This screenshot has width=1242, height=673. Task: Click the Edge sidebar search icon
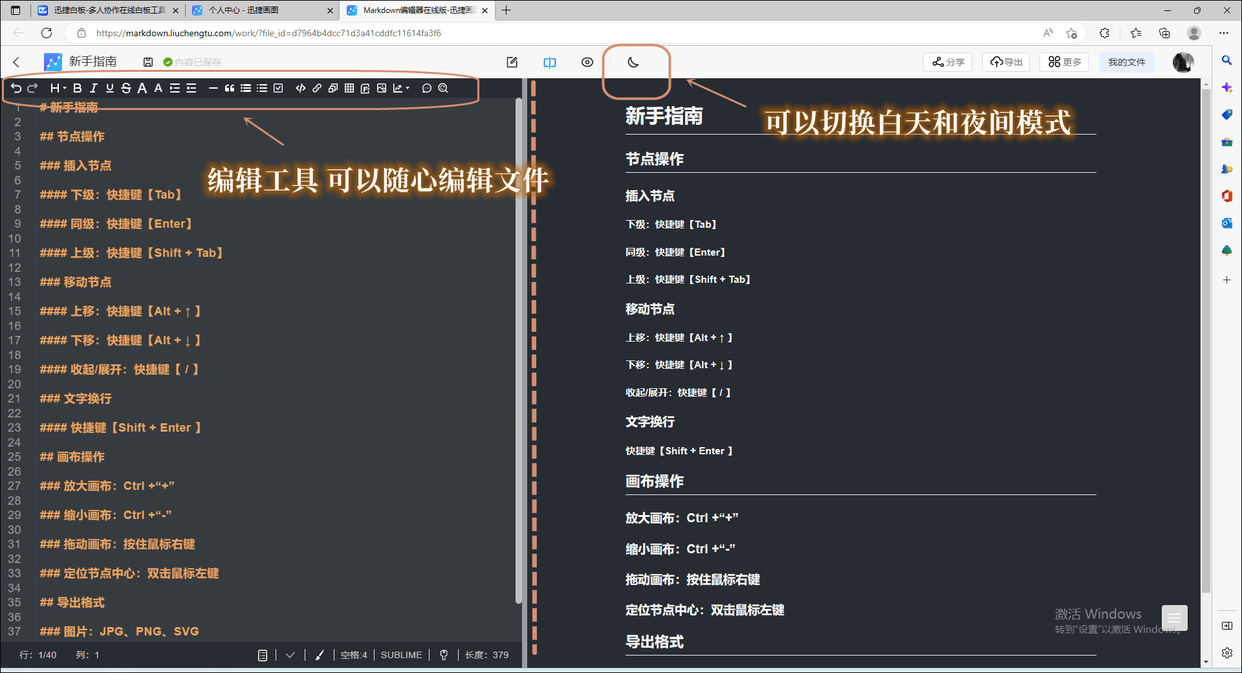[x=1227, y=61]
